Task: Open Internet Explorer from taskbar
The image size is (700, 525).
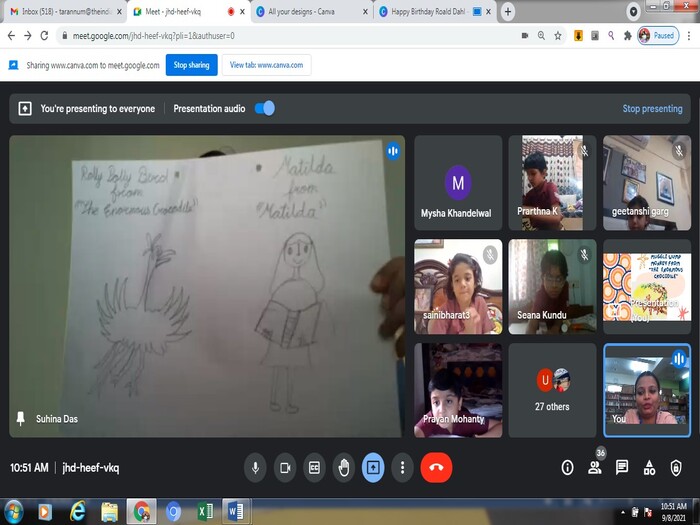Action: (77, 512)
